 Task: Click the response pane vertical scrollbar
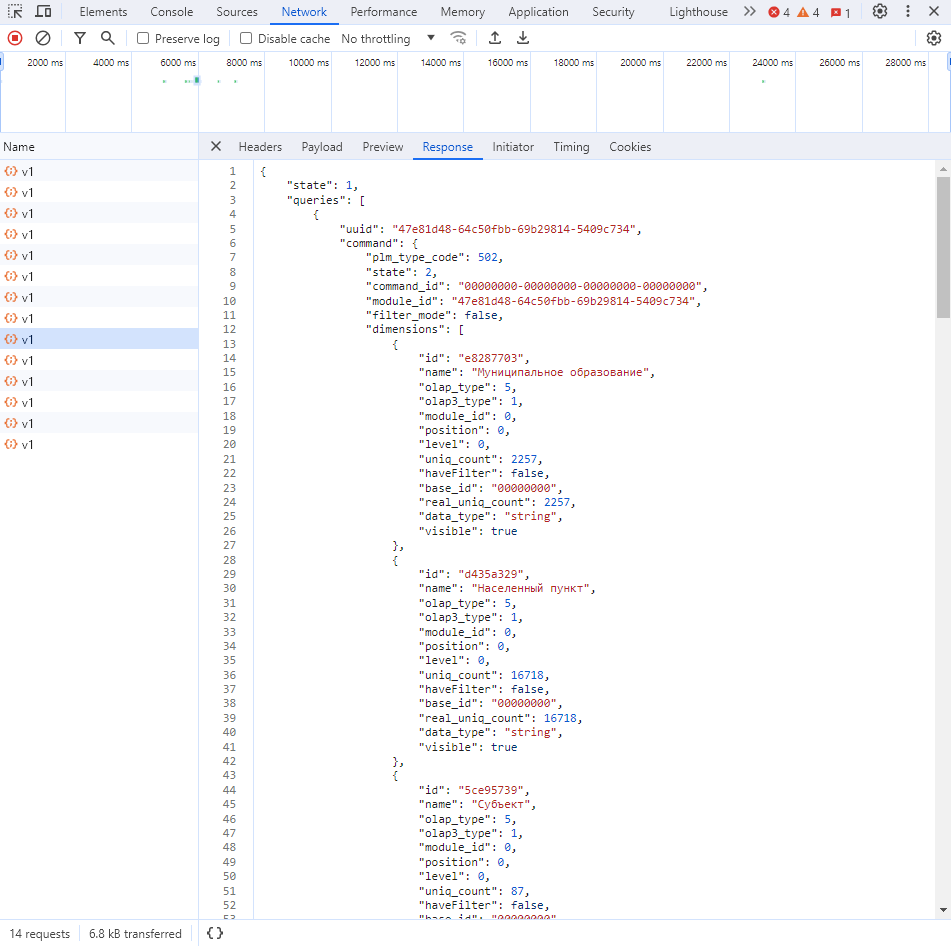pyautogui.click(x=943, y=247)
